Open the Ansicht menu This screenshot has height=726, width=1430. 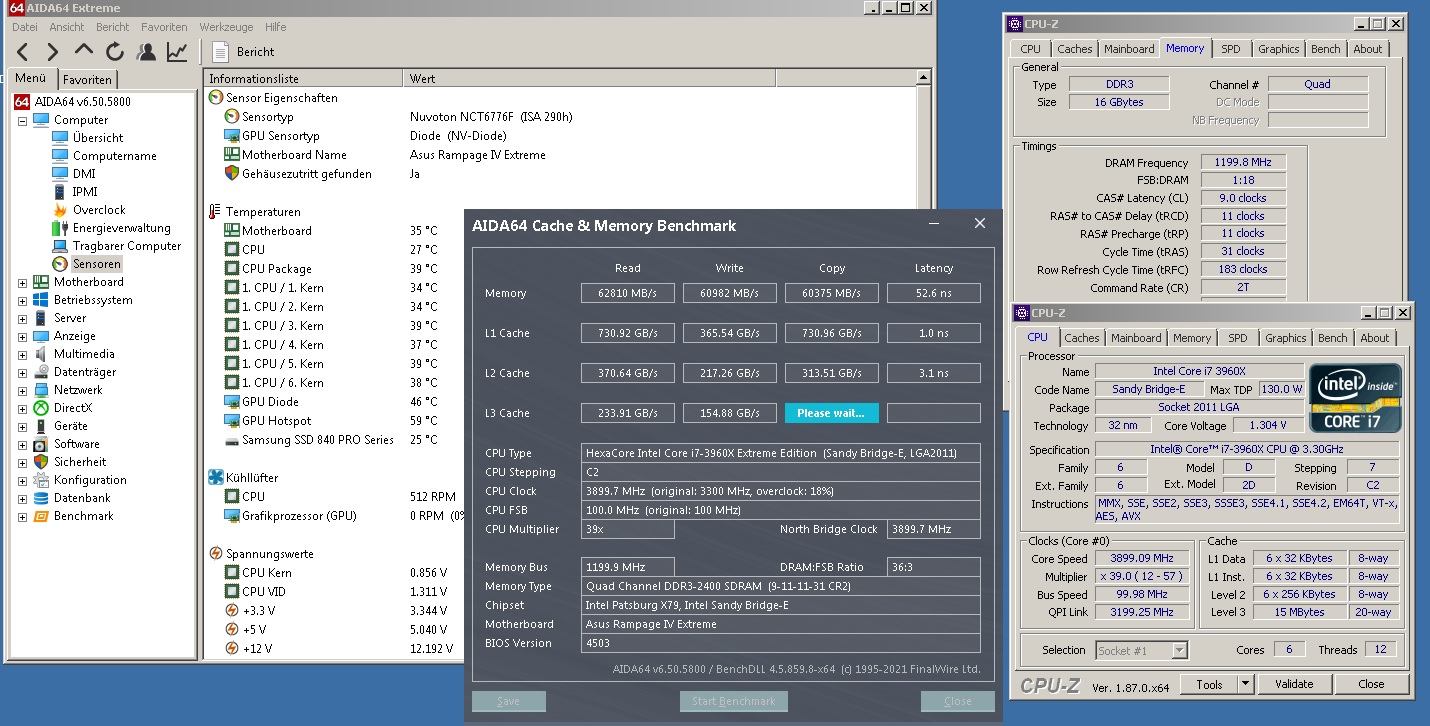[67, 27]
